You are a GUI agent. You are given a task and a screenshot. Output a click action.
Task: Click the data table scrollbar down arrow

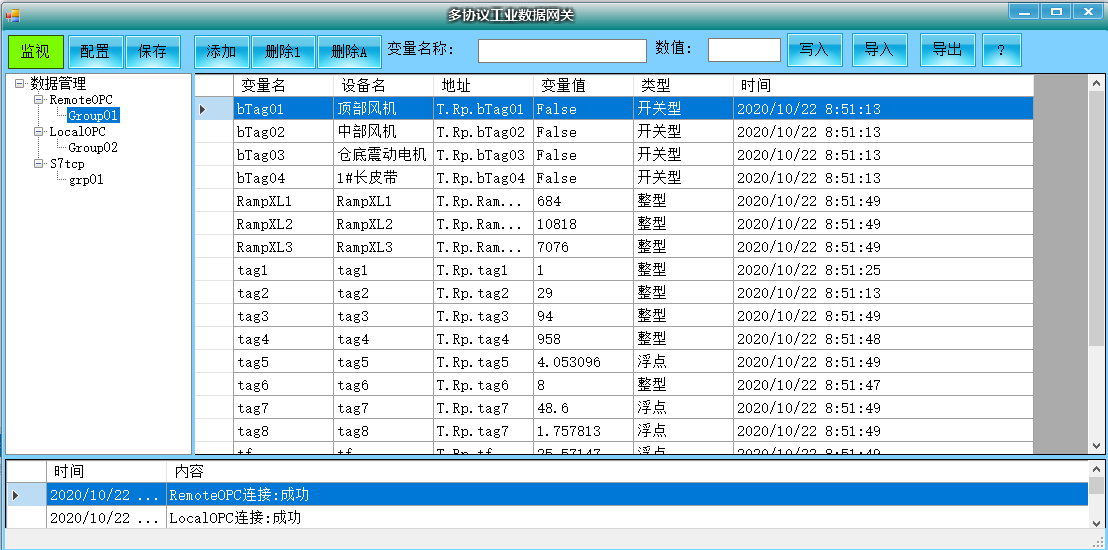pos(1098,446)
